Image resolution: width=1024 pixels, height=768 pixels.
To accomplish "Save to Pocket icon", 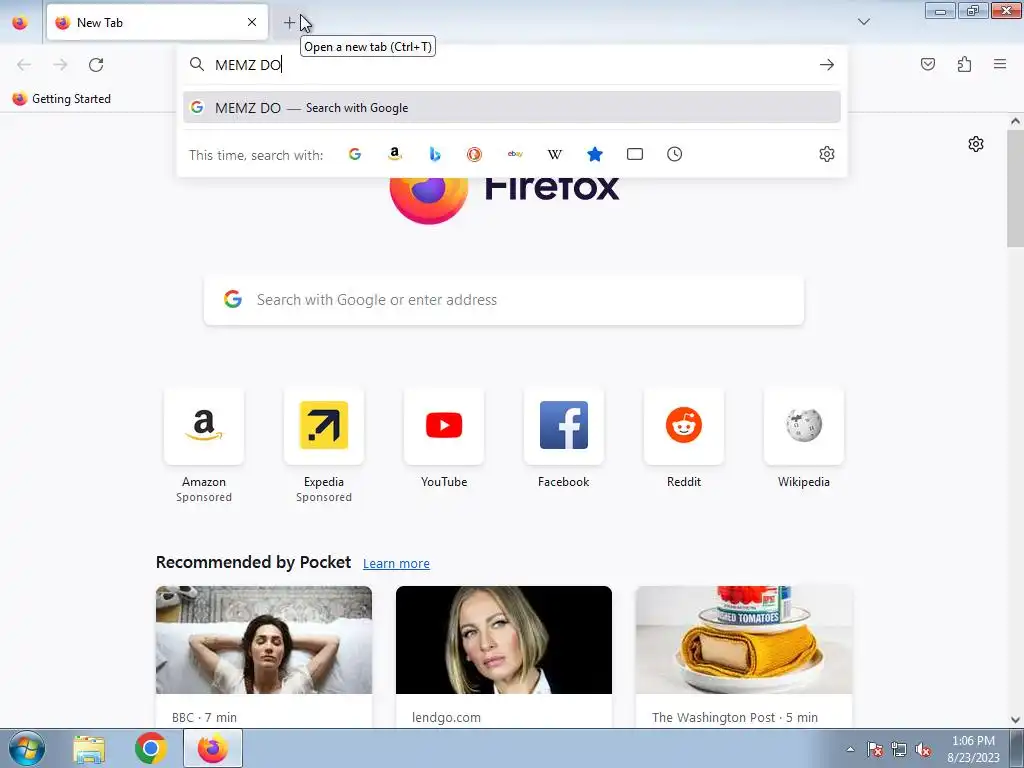I will pos(928,64).
